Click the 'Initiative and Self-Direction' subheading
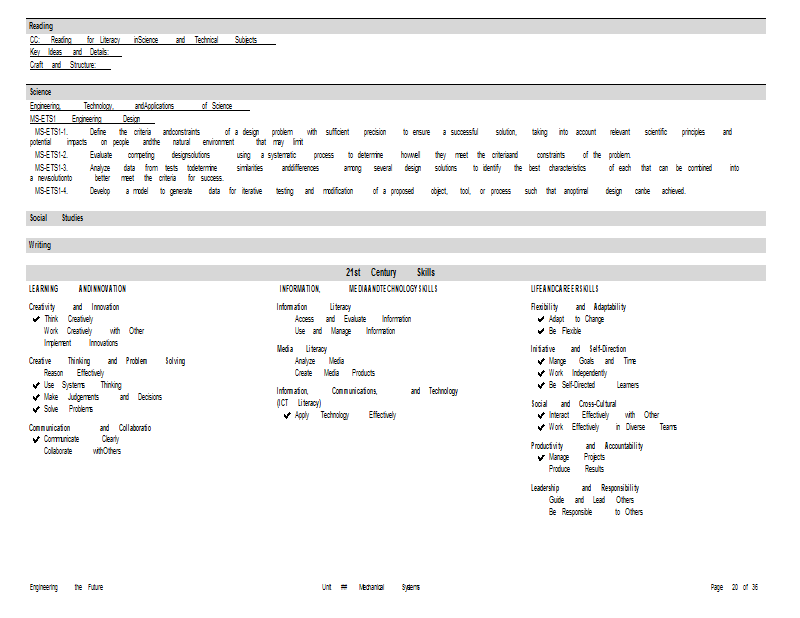This screenshot has width=800, height=618. point(578,350)
